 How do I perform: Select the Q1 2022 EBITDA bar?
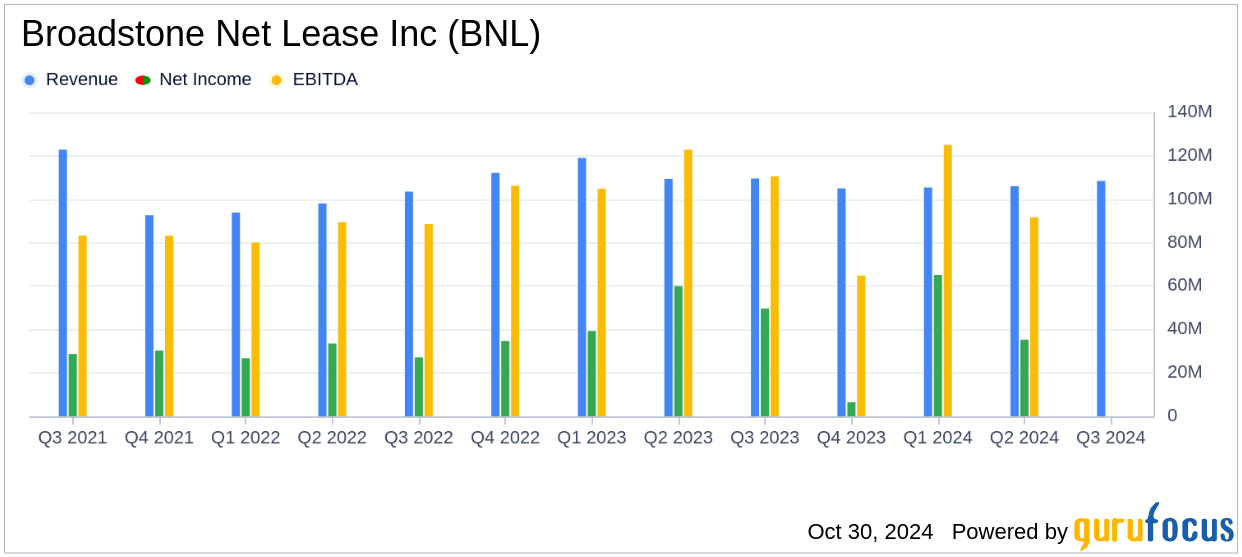pos(255,329)
